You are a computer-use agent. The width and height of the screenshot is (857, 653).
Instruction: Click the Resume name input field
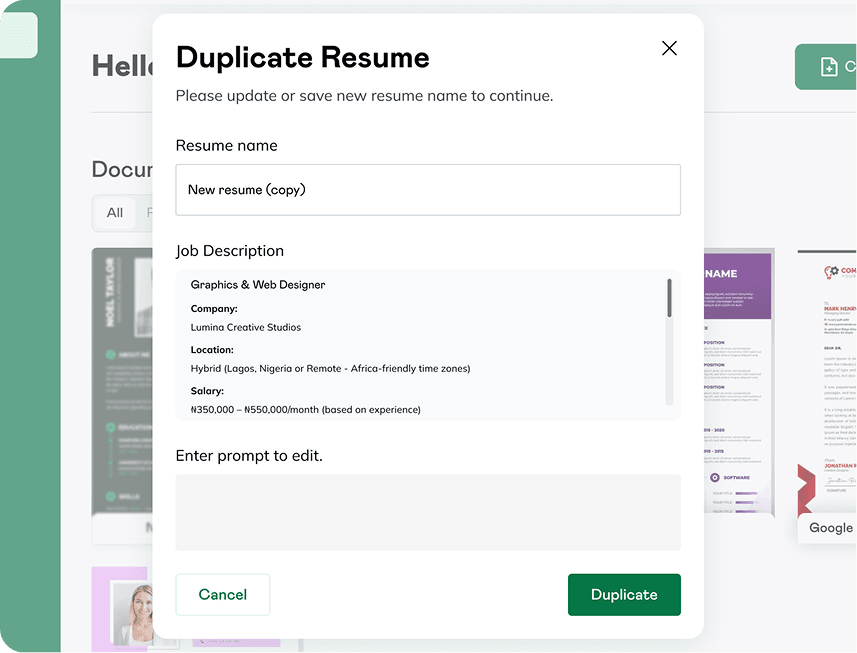click(x=428, y=190)
